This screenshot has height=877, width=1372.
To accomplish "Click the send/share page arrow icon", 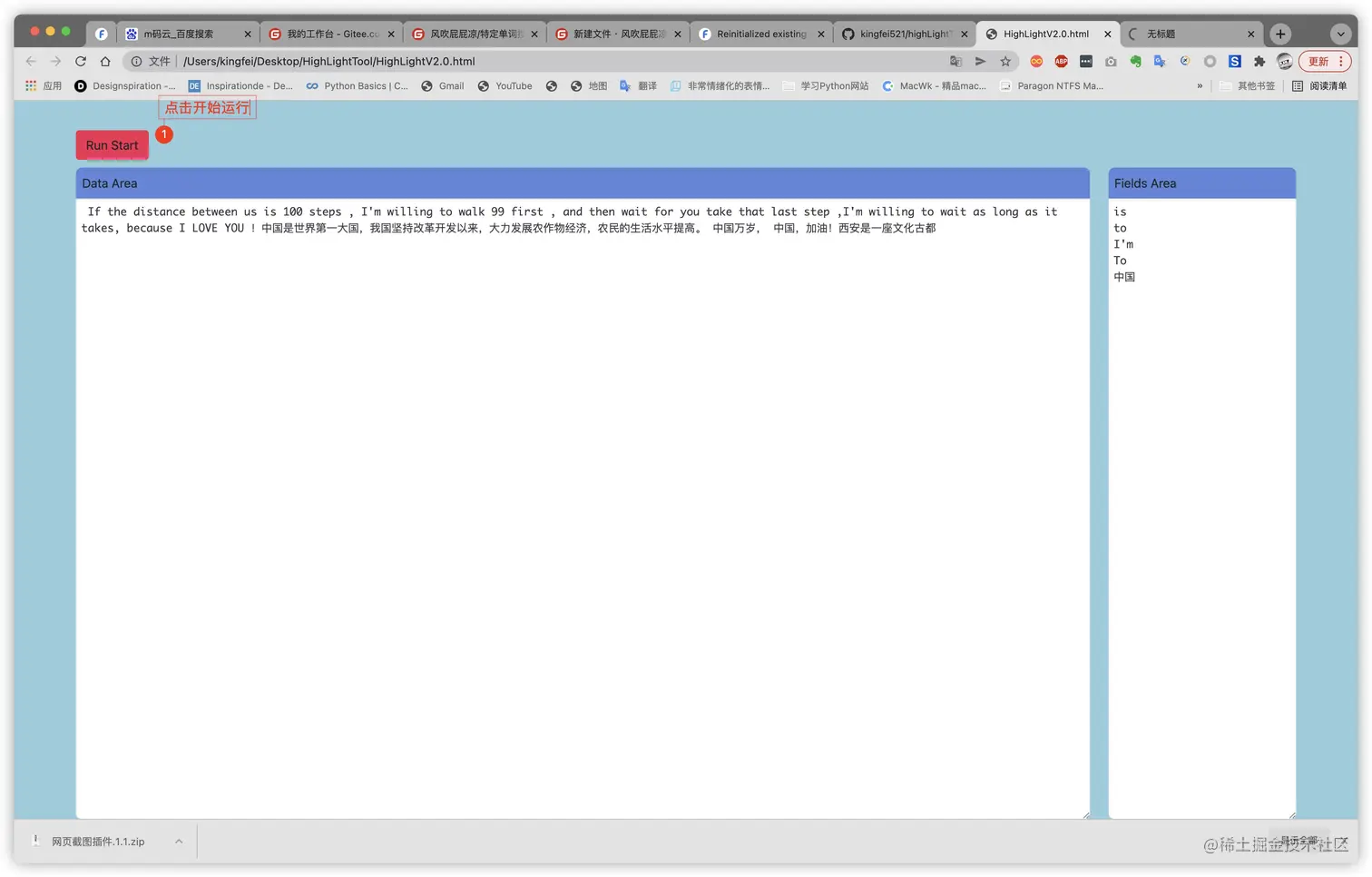I will click(980, 61).
